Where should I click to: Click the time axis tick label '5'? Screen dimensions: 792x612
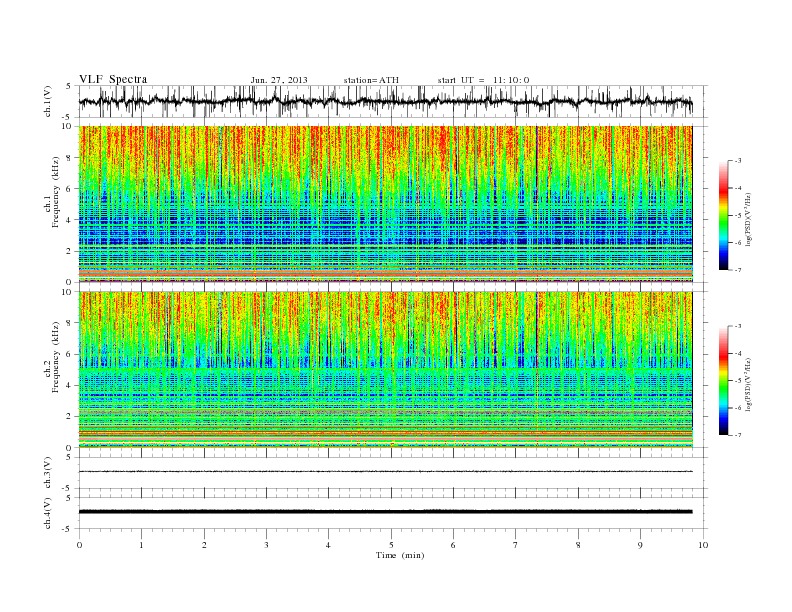coord(391,545)
